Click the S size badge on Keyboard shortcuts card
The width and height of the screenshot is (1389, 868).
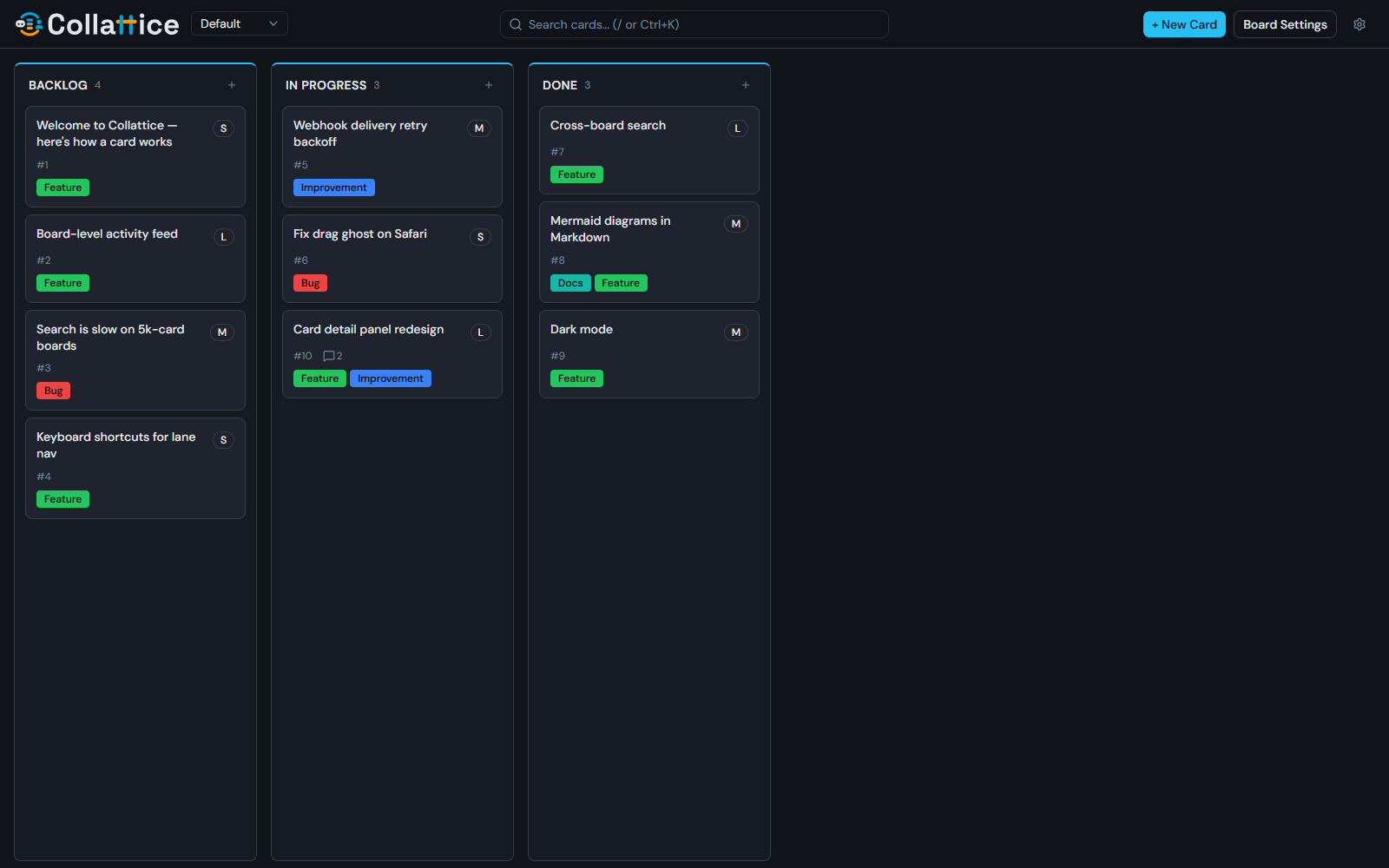[x=223, y=440]
